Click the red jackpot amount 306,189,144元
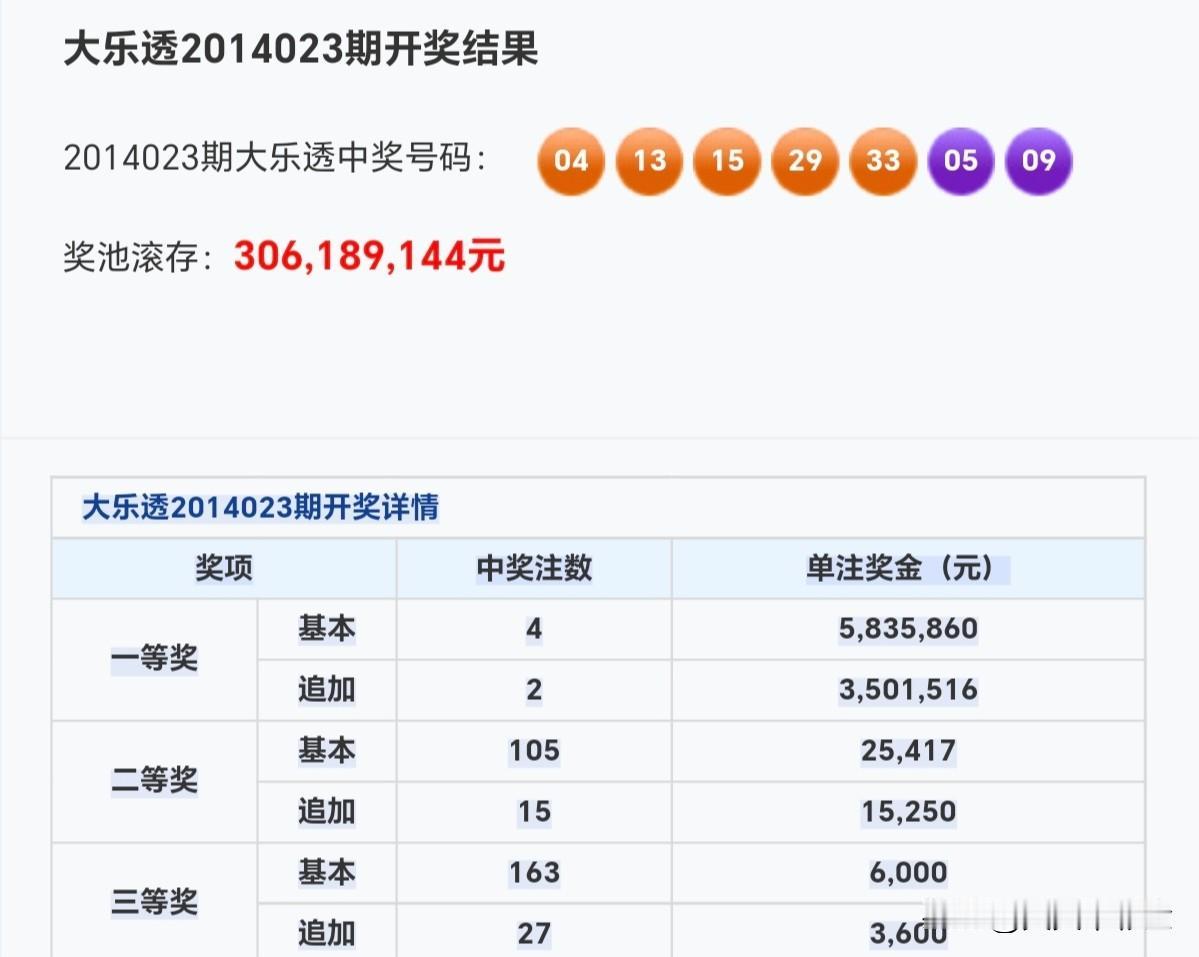The height and width of the screenshot is (957, 1199). 369,256
